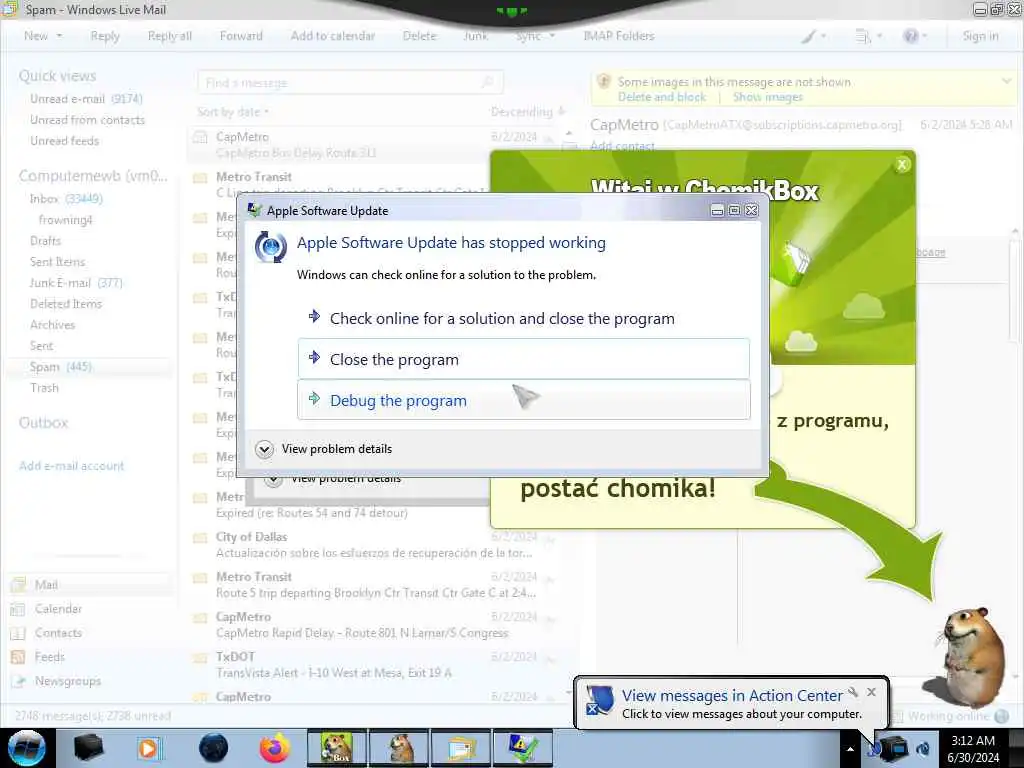Viewport: 1024px width, 768px height.
Task: Expand View problem details chevron
Action: coord(264,449)
